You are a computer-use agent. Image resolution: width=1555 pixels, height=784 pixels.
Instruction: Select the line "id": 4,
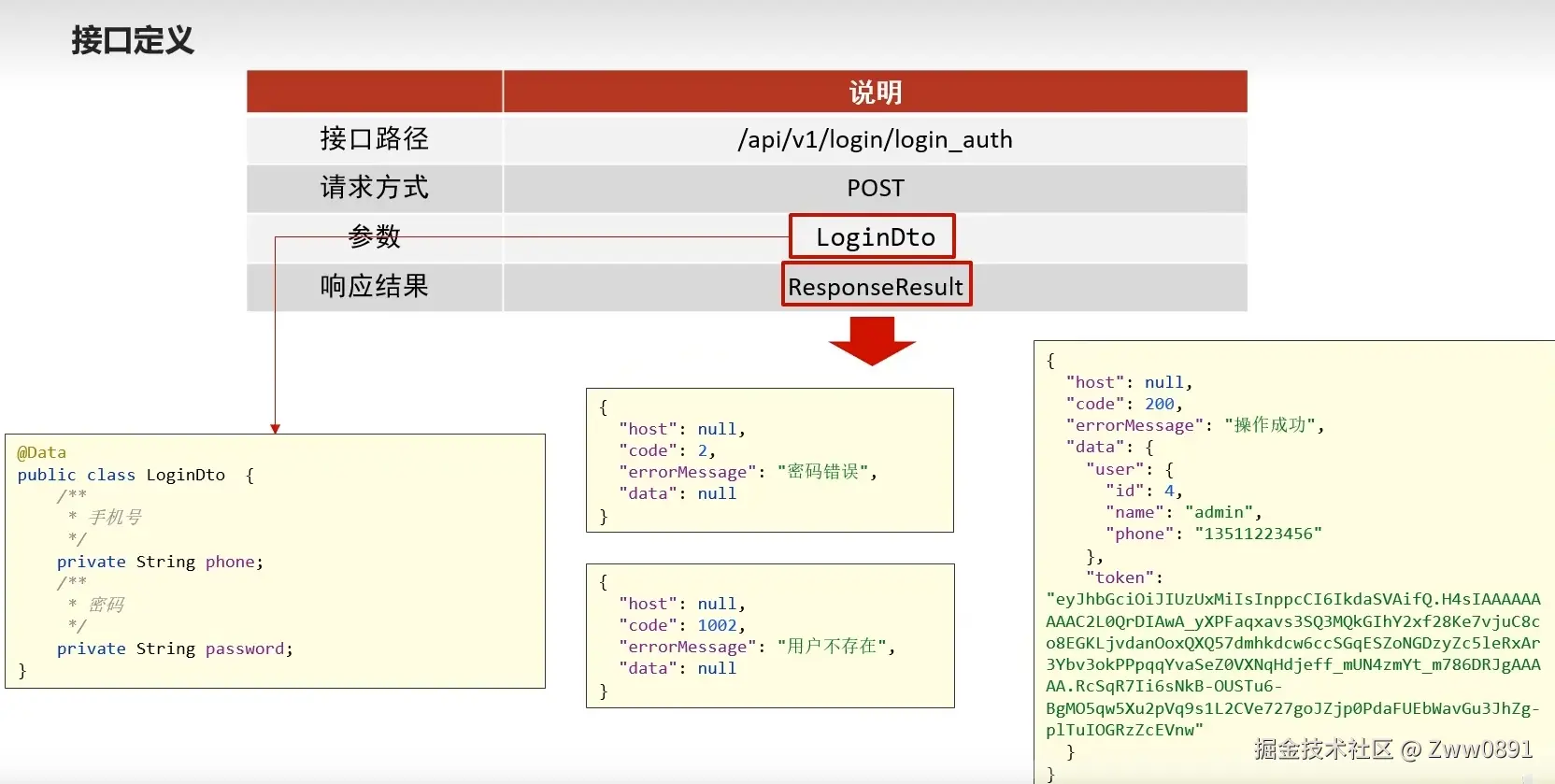coord(1145,491)
